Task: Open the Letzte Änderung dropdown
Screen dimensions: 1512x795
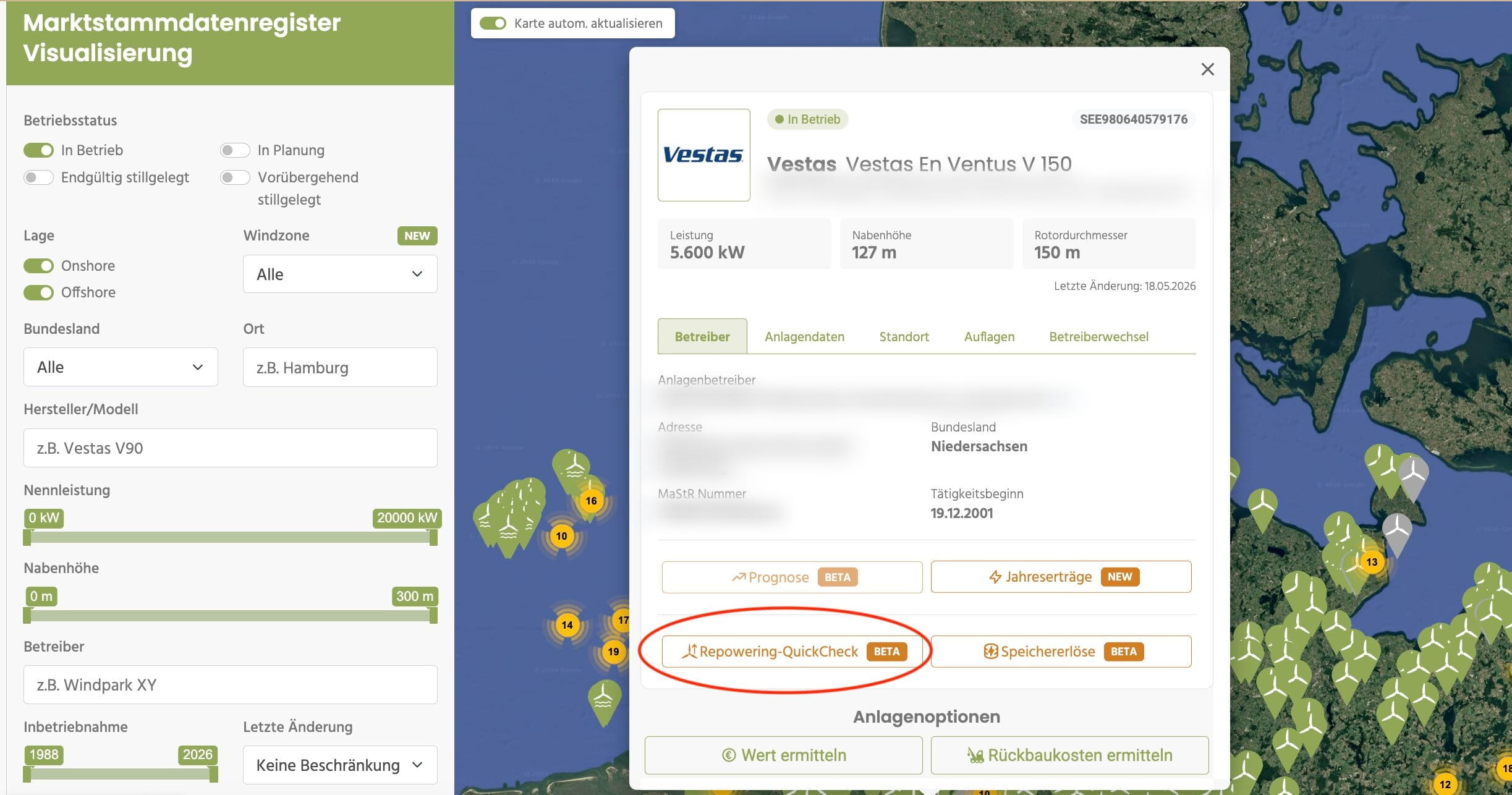Action: coord(340,765)
